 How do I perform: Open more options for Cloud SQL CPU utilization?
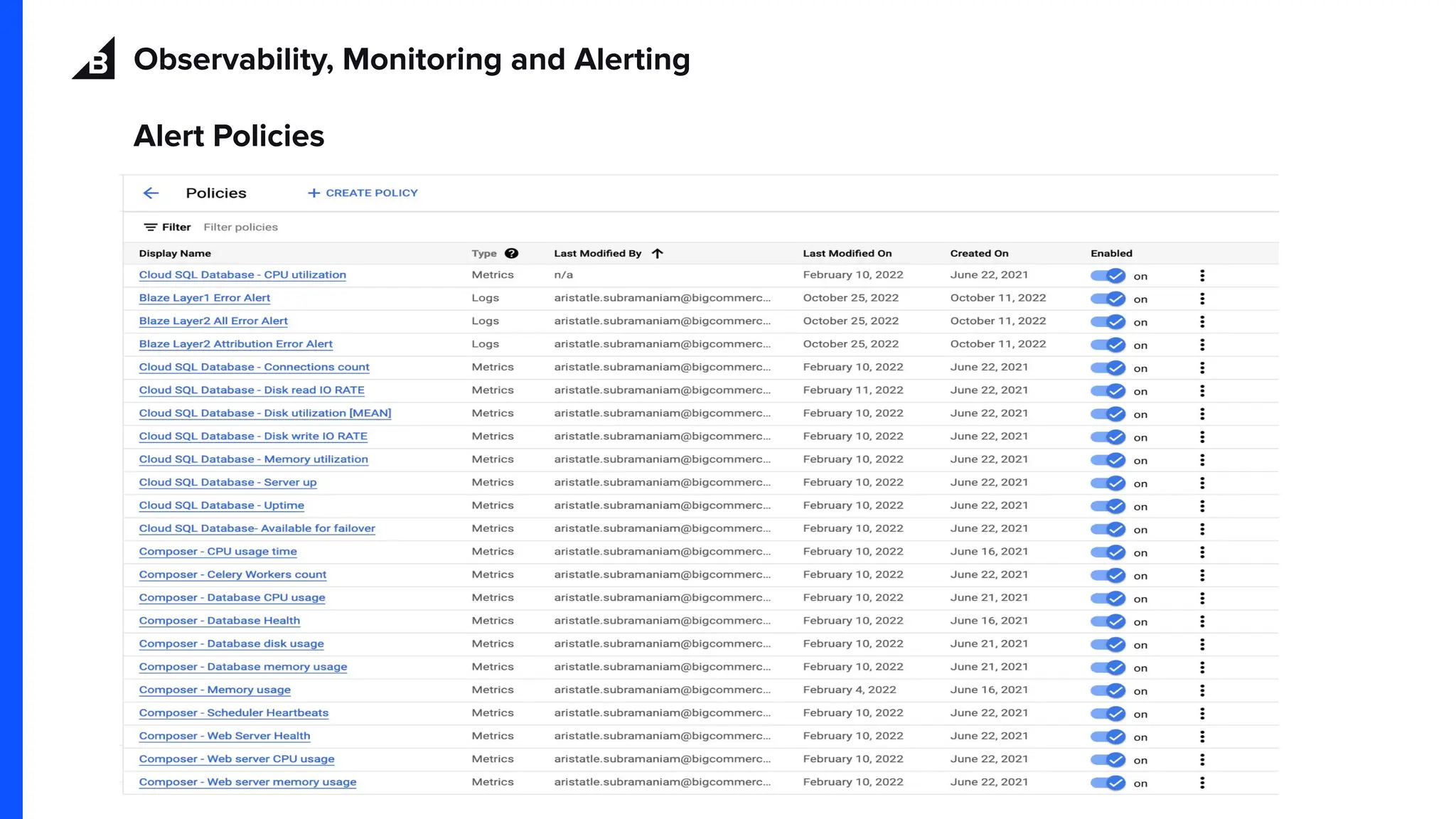[x=1202, y=276]
